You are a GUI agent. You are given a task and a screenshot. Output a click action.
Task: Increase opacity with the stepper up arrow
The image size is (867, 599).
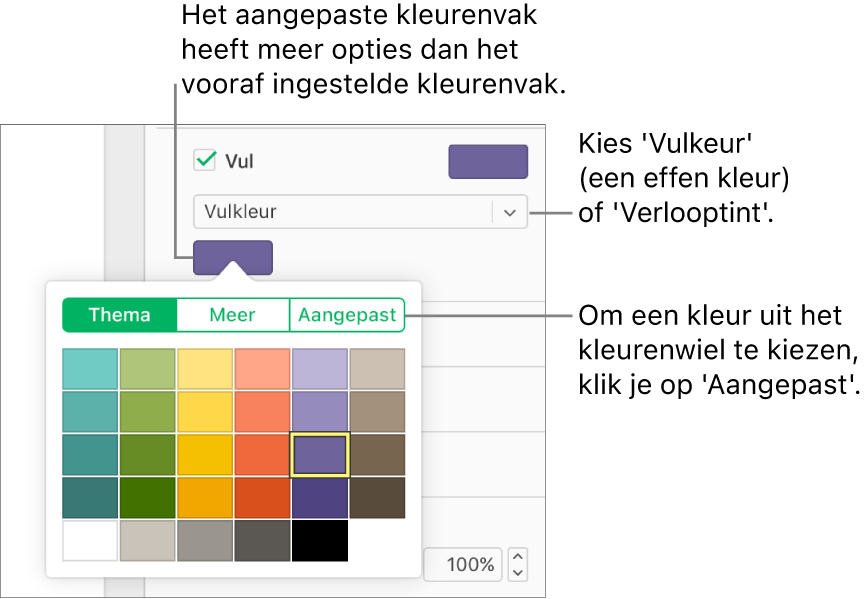[518, 557]
